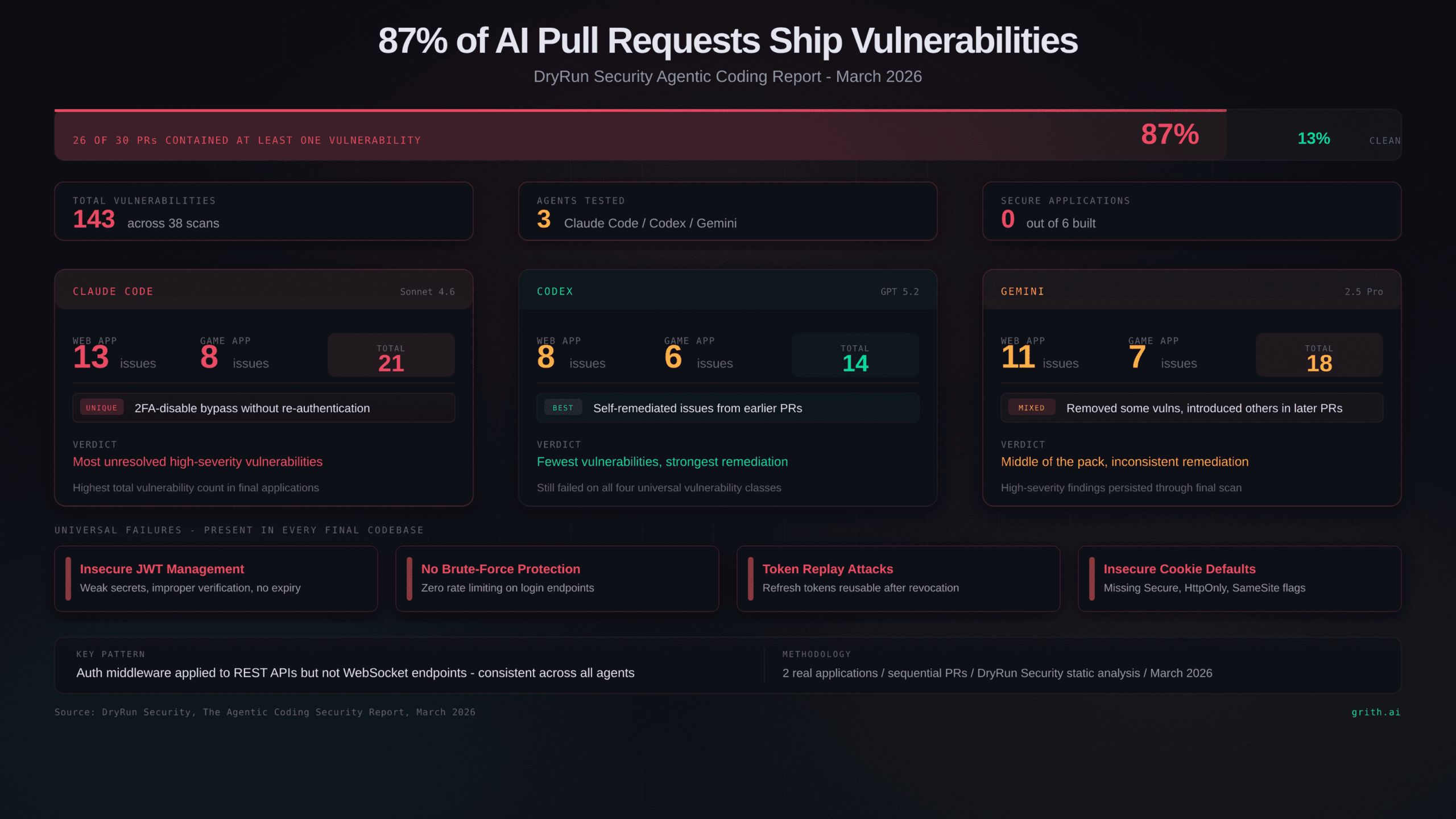1456x819 pixels.
Task: Click the UNIQUE badge in Claude Code card
Action: [x=102, y=408]
